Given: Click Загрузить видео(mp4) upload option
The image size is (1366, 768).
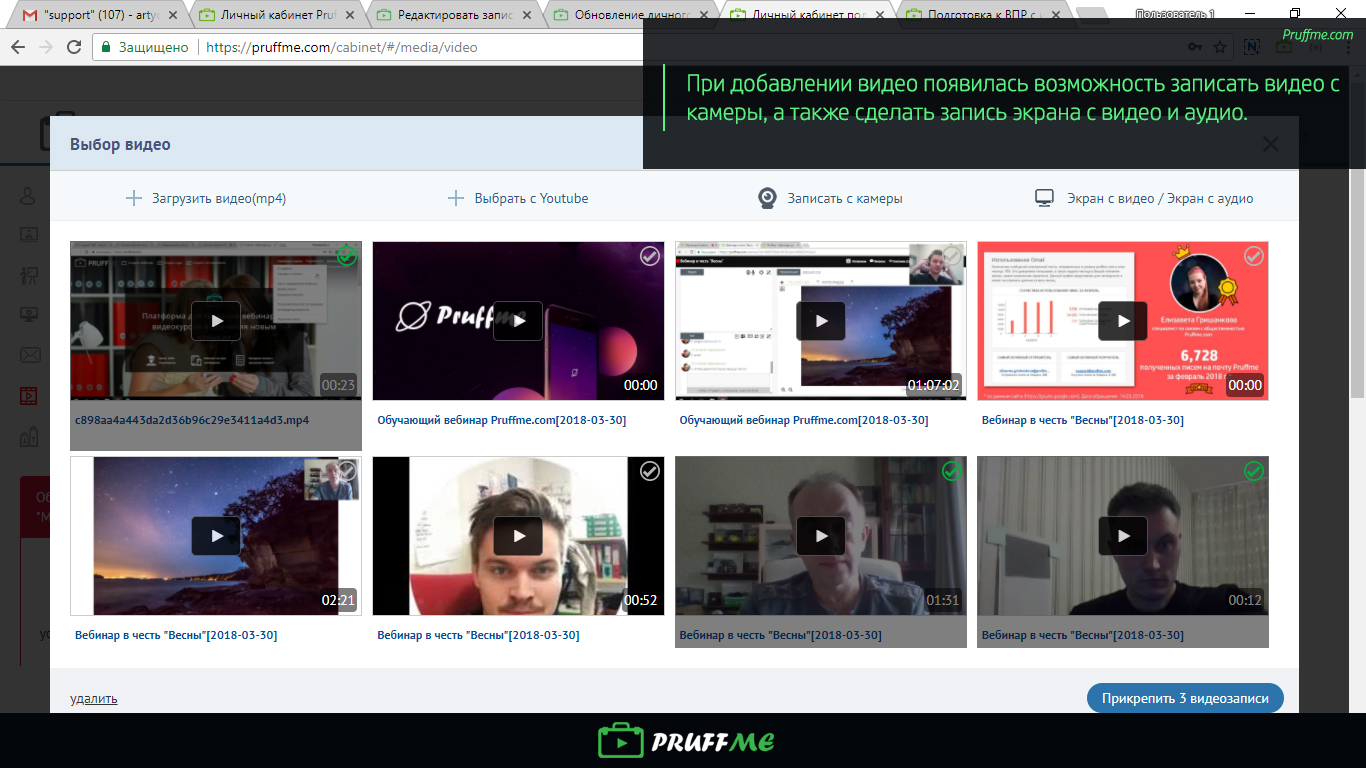Looking at the screenshot, I should pyautogui.click(x=206, y=198).
